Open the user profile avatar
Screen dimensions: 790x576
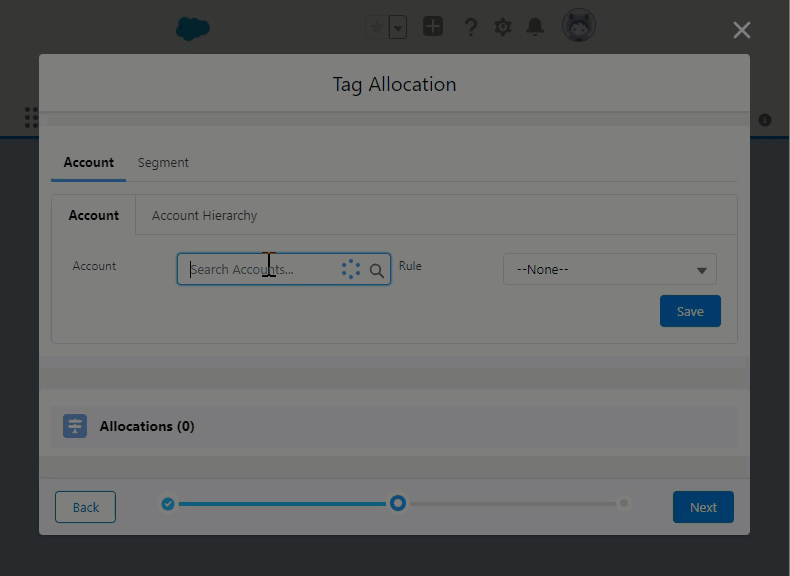coord(579,26)
